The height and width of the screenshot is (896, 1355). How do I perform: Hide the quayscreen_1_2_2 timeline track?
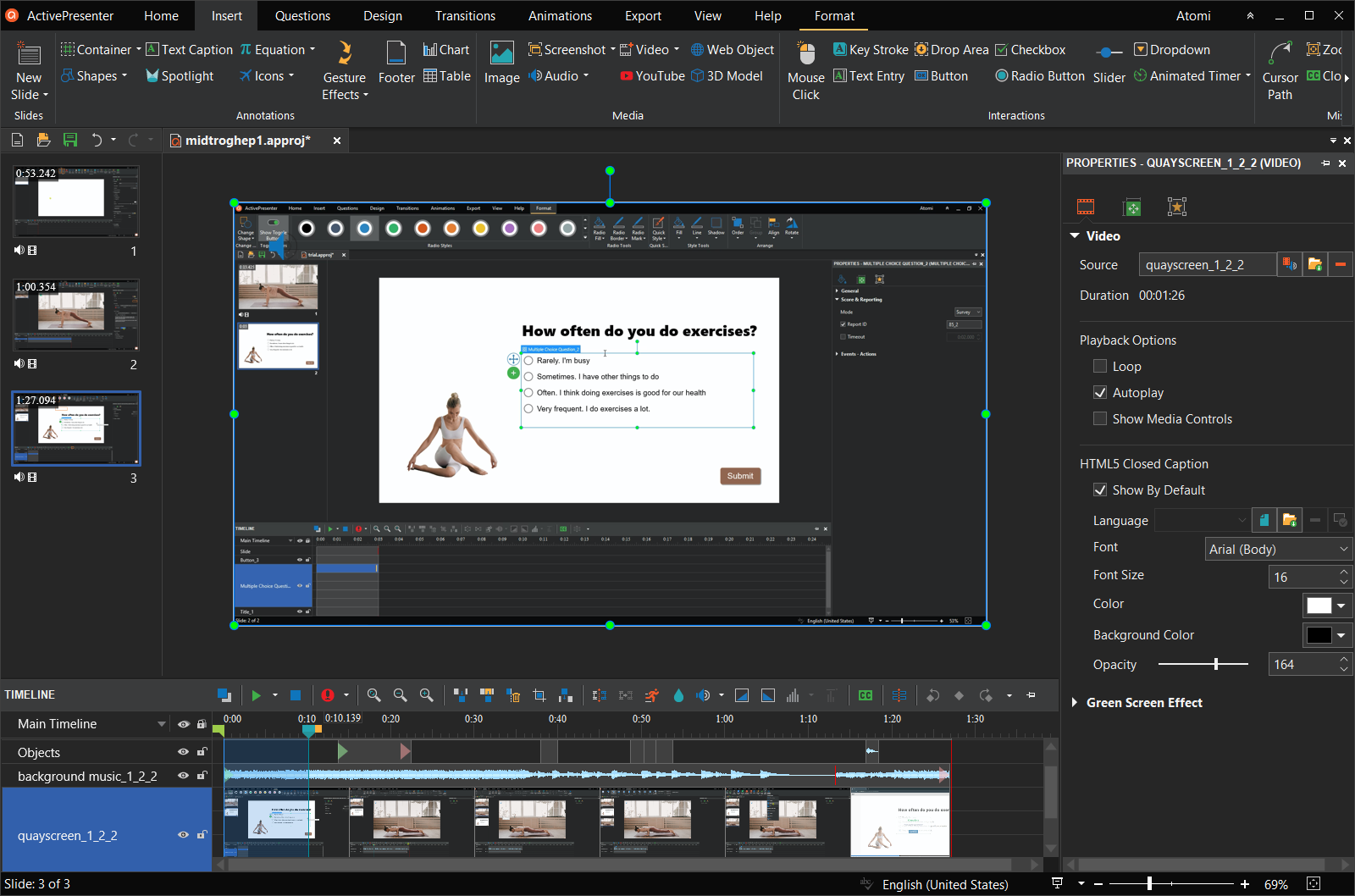(x=183, y=835)
